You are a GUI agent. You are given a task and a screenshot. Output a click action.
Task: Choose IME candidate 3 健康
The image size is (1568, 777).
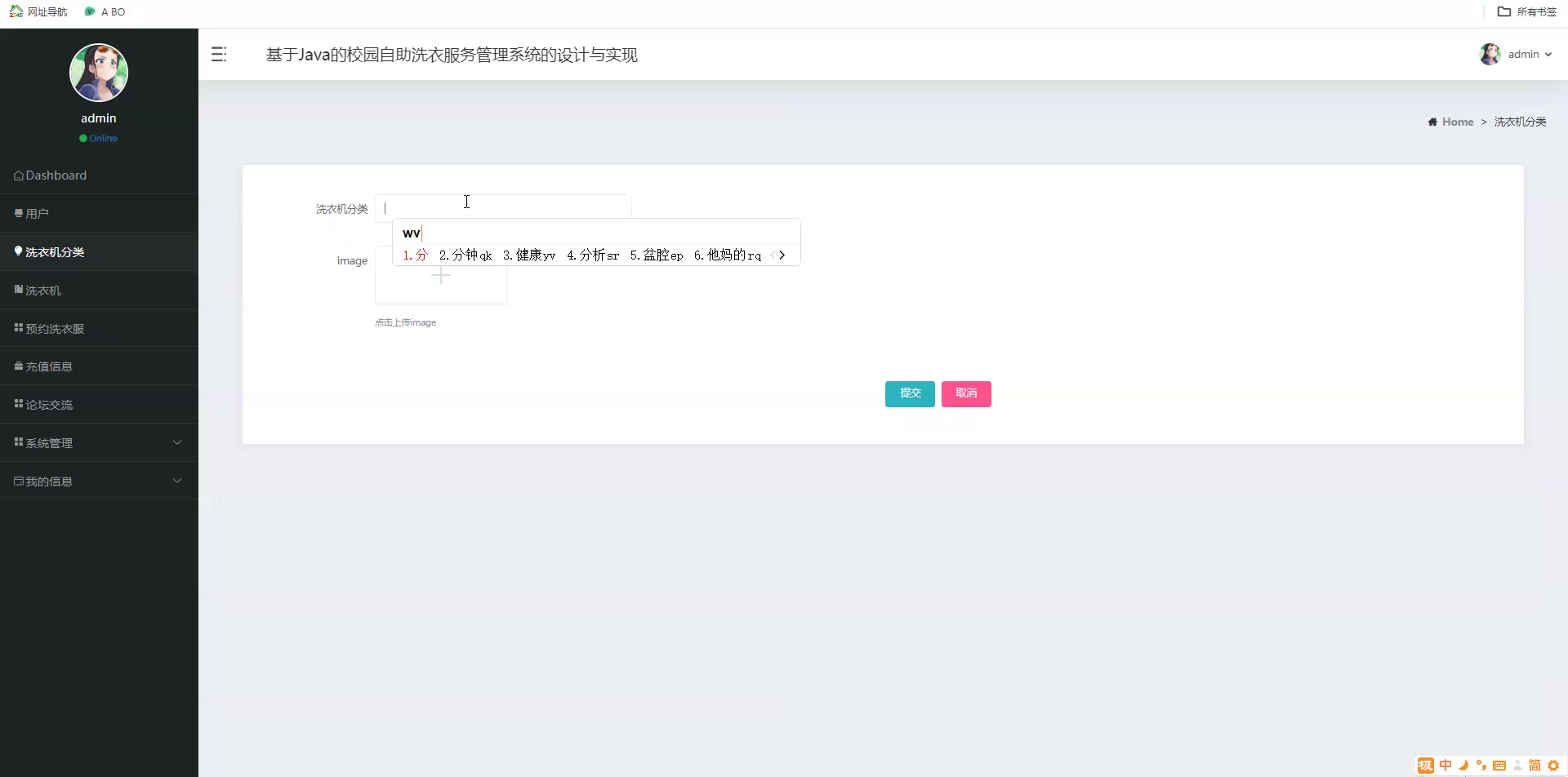click(x=529, y=255)
